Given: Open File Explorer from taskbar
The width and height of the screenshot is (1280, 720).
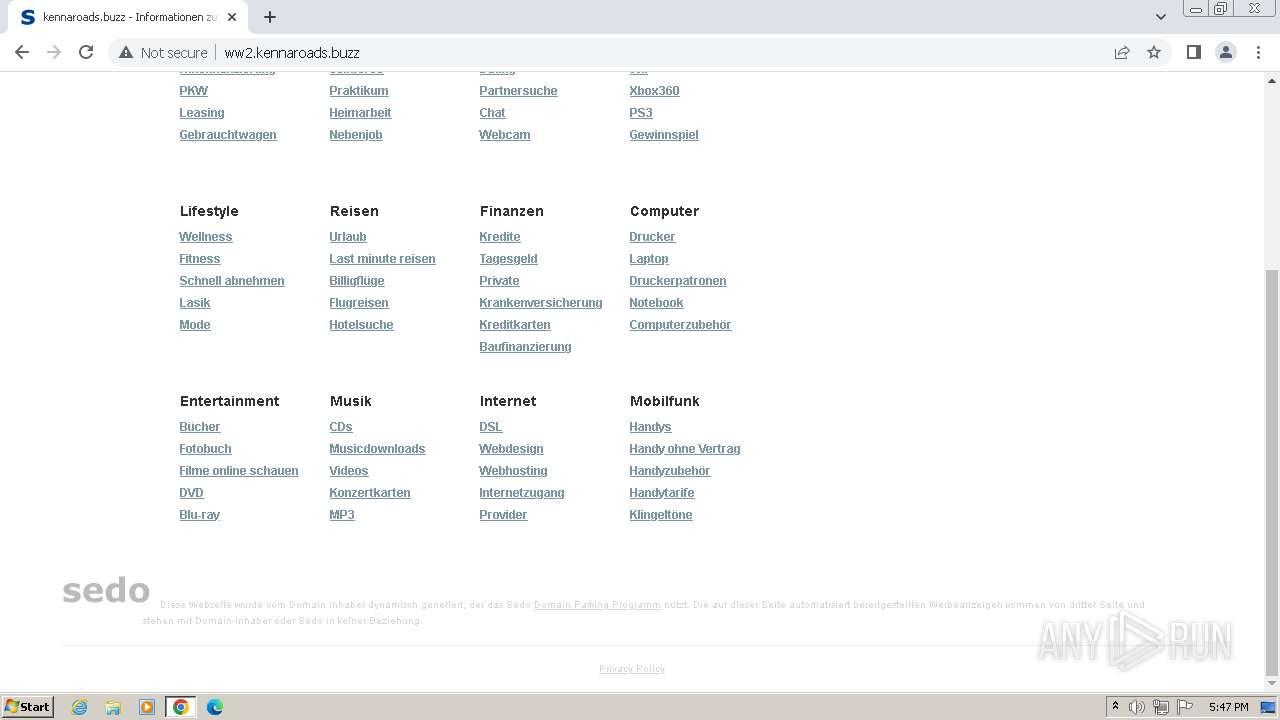Looking at the screenshot, I should tap(113, 707).
